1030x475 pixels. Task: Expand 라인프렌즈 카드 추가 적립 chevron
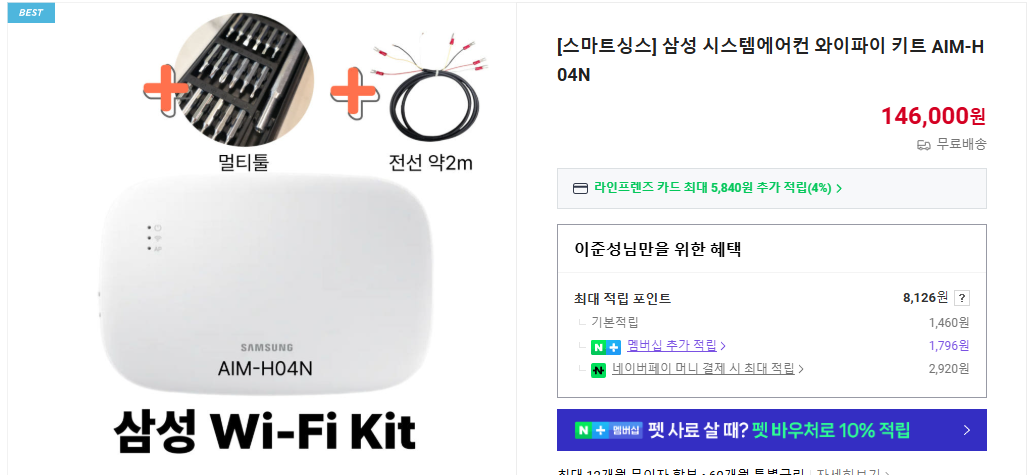point(840,189)
